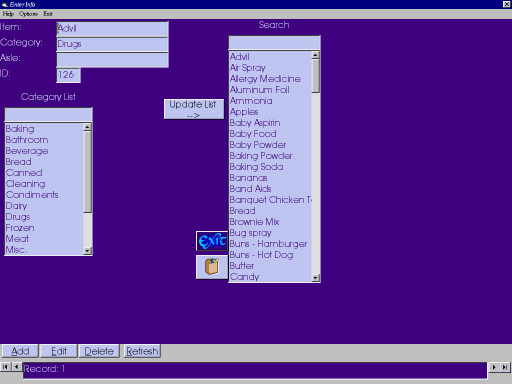Select Allergy Medicine in search list
The image size is (512, 384).
270,79
